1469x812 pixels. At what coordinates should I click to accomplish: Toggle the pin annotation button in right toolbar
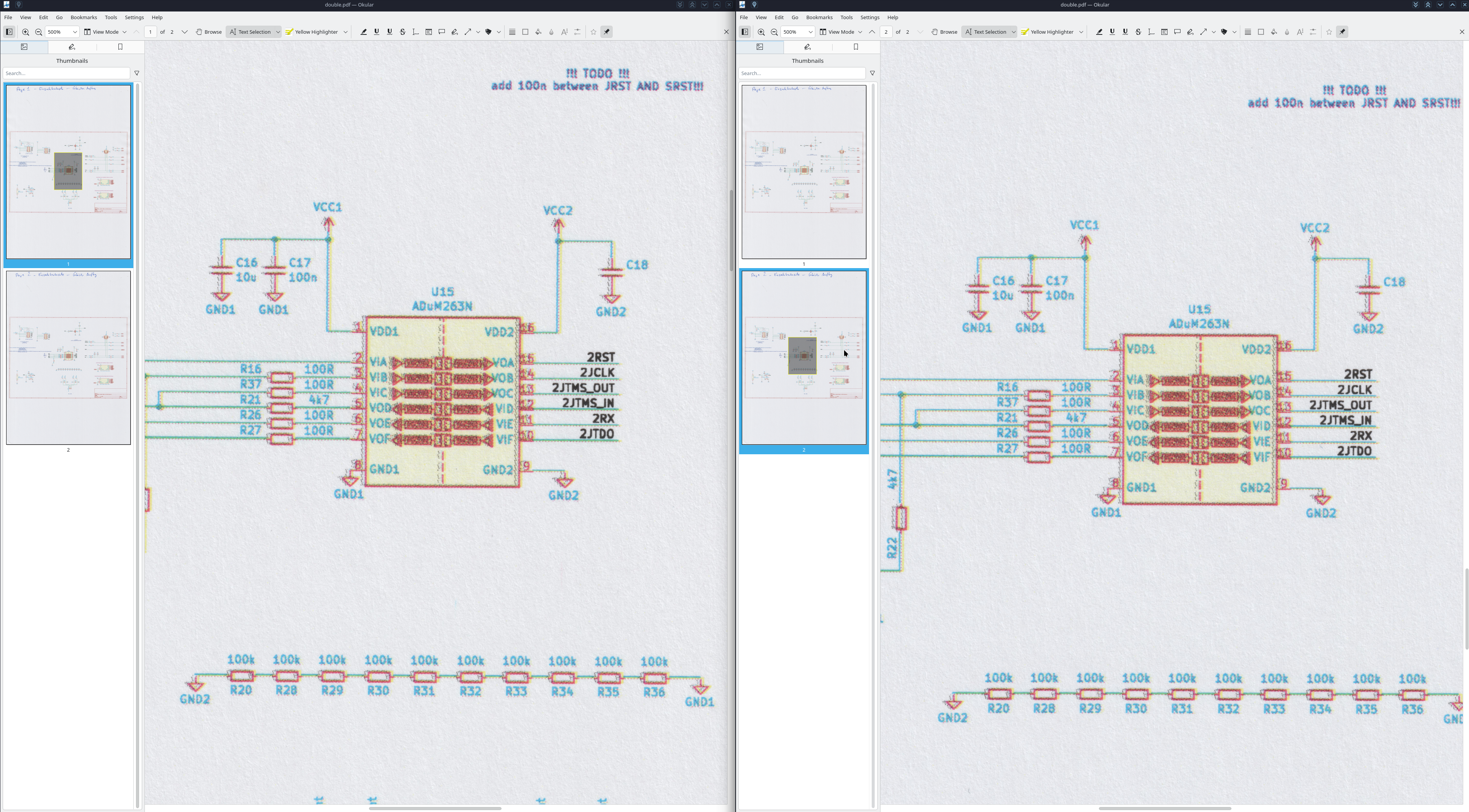click(1343, 32)
